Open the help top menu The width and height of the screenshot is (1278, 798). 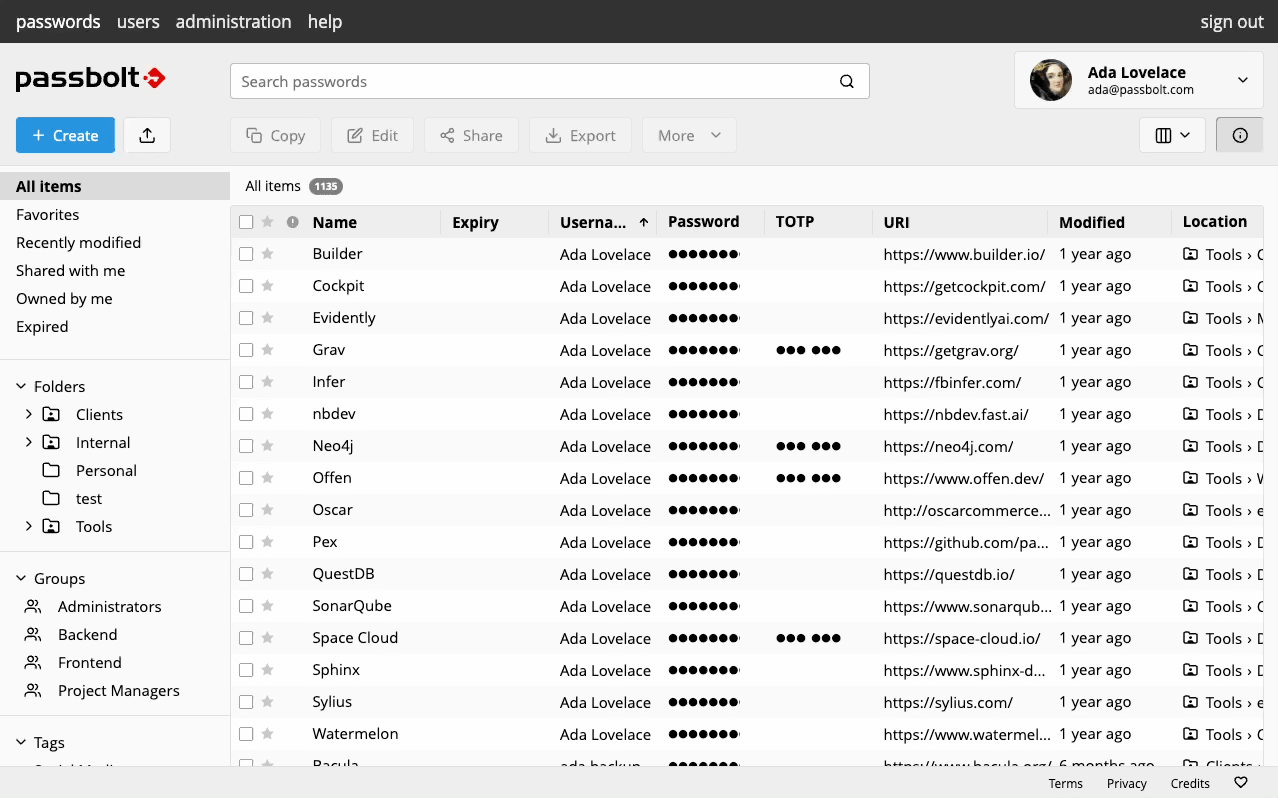coord(325,21)
